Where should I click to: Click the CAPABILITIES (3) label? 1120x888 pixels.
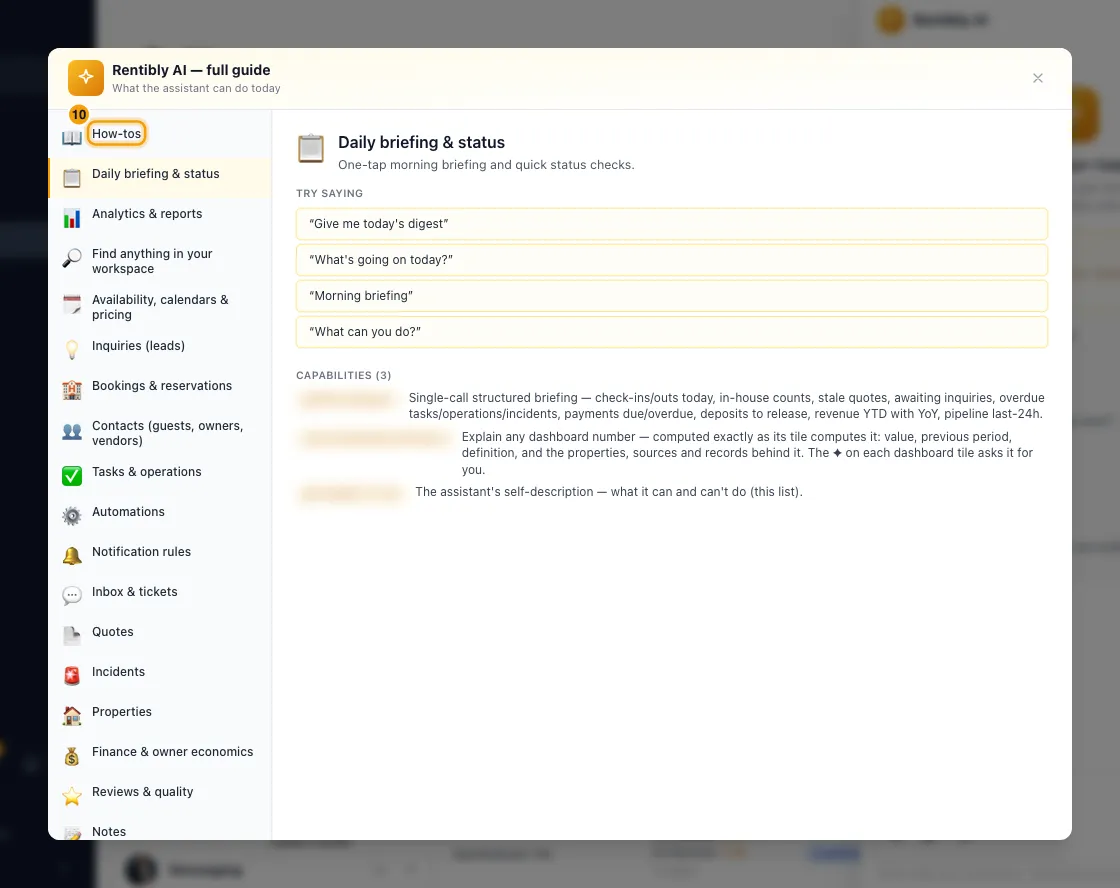[x=344, y=375]
